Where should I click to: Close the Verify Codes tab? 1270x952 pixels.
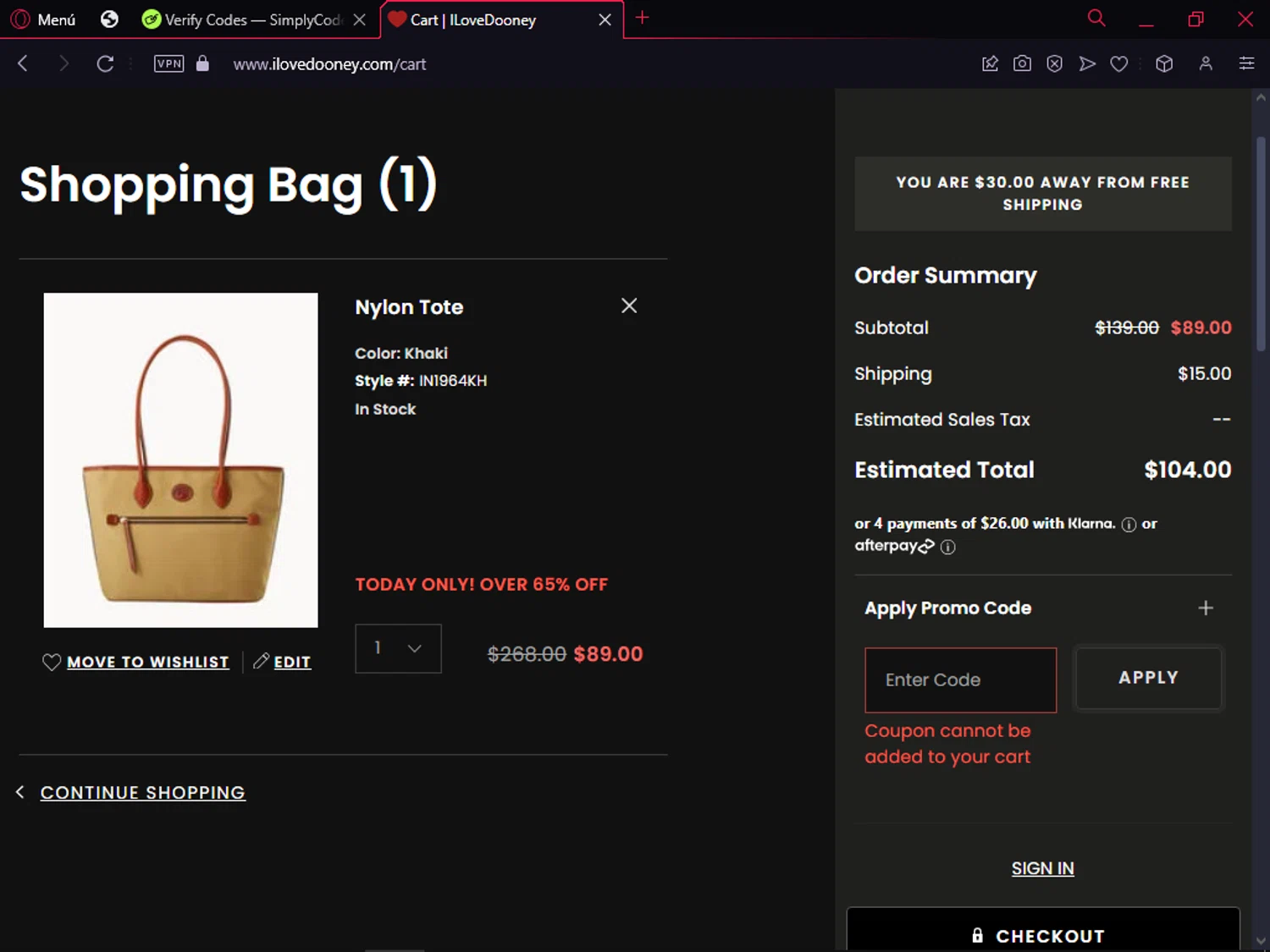(360, 19)
